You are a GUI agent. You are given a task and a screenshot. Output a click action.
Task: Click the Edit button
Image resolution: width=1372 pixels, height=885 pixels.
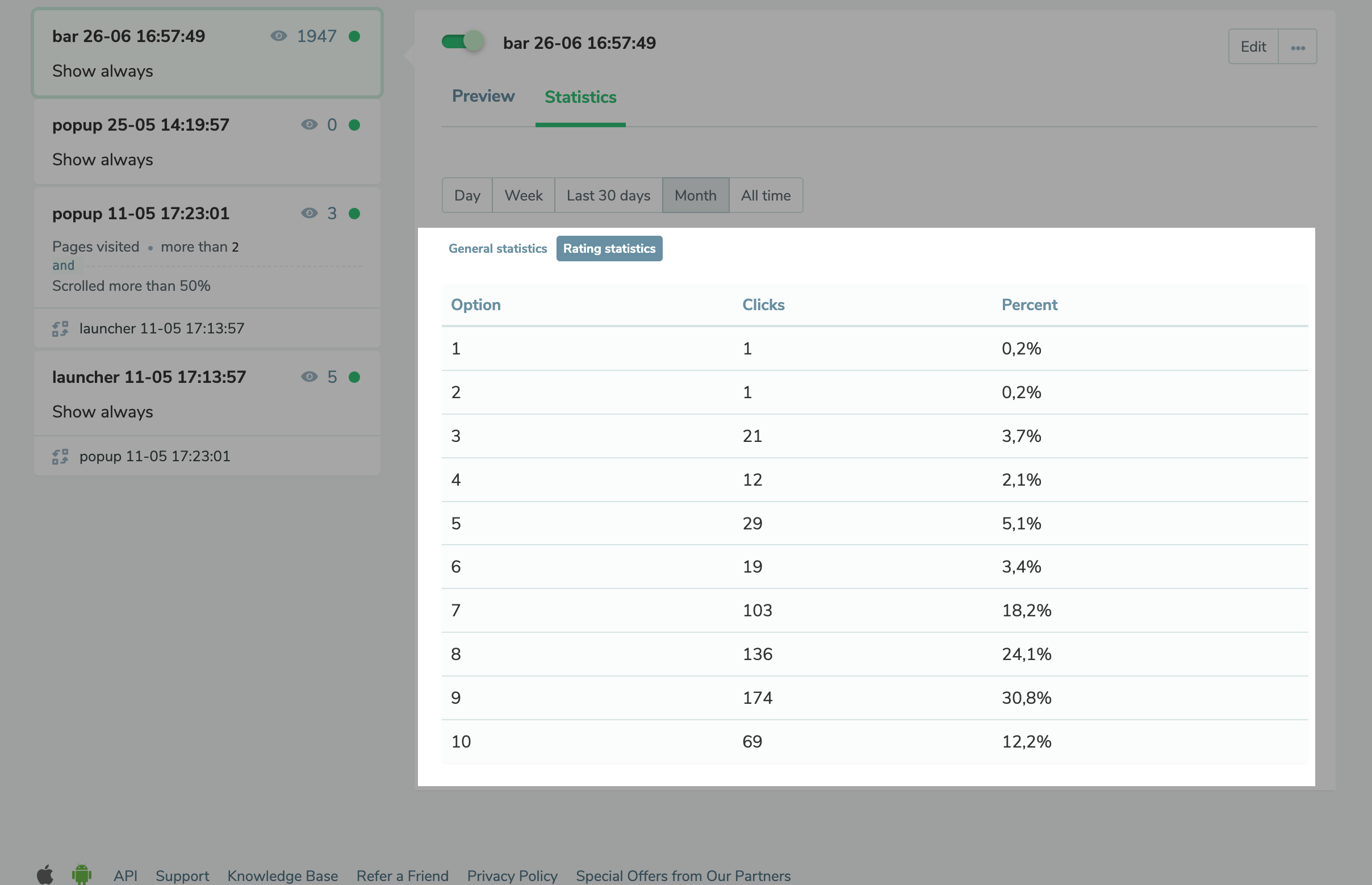pos(1253,47)
